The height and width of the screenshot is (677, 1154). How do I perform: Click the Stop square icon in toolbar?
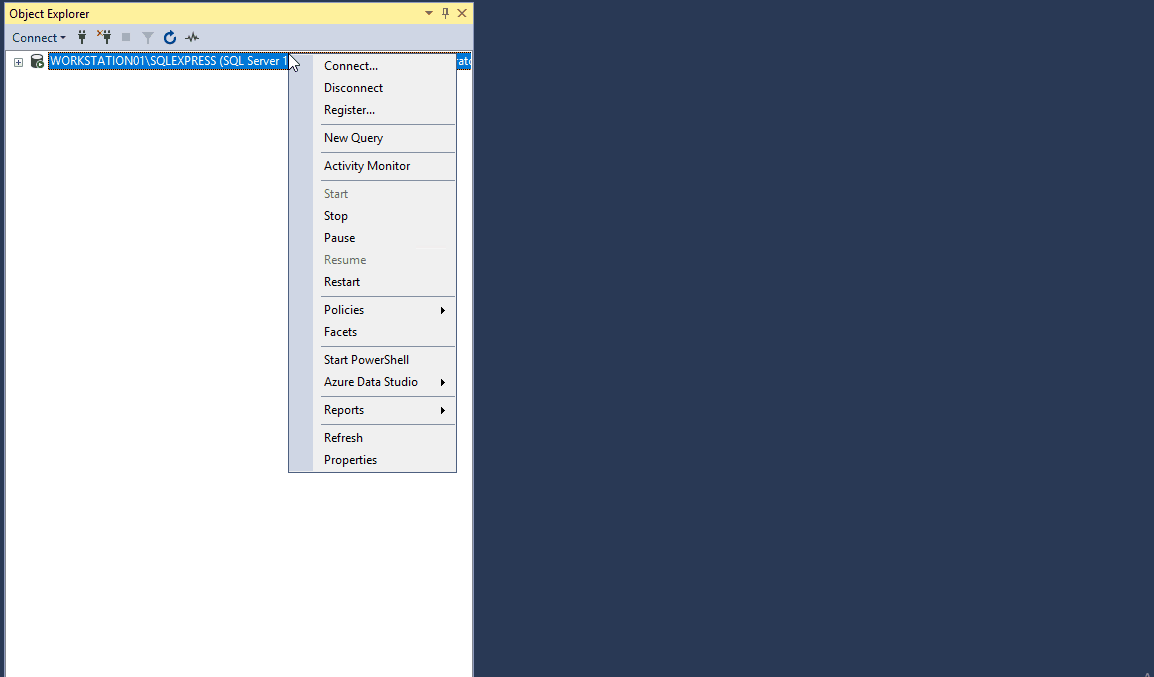click(x=126, y=38)
